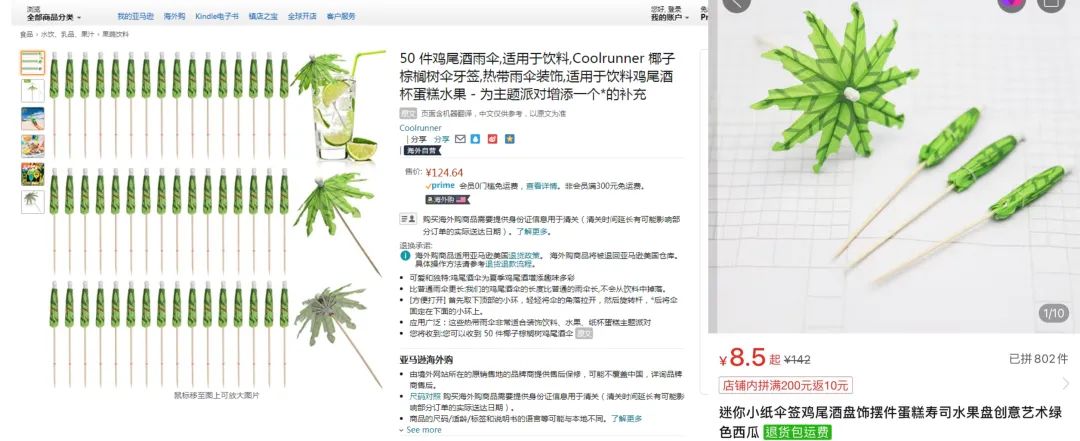This screenshot has width=1080, height=441.
Task: Open the Coolrunner brand link
Action: [420, 128]
